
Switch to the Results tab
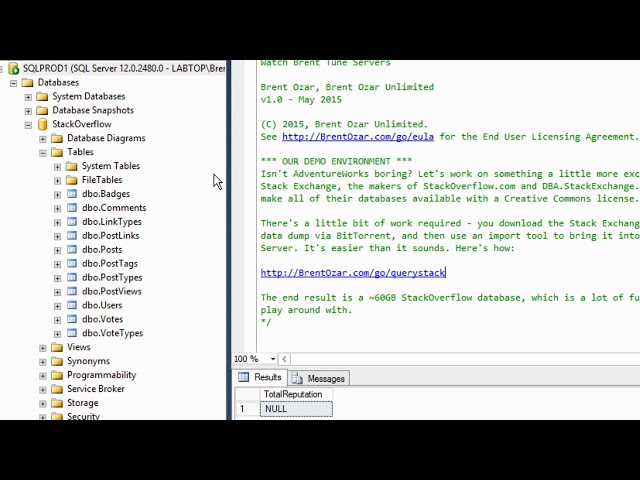260,377
